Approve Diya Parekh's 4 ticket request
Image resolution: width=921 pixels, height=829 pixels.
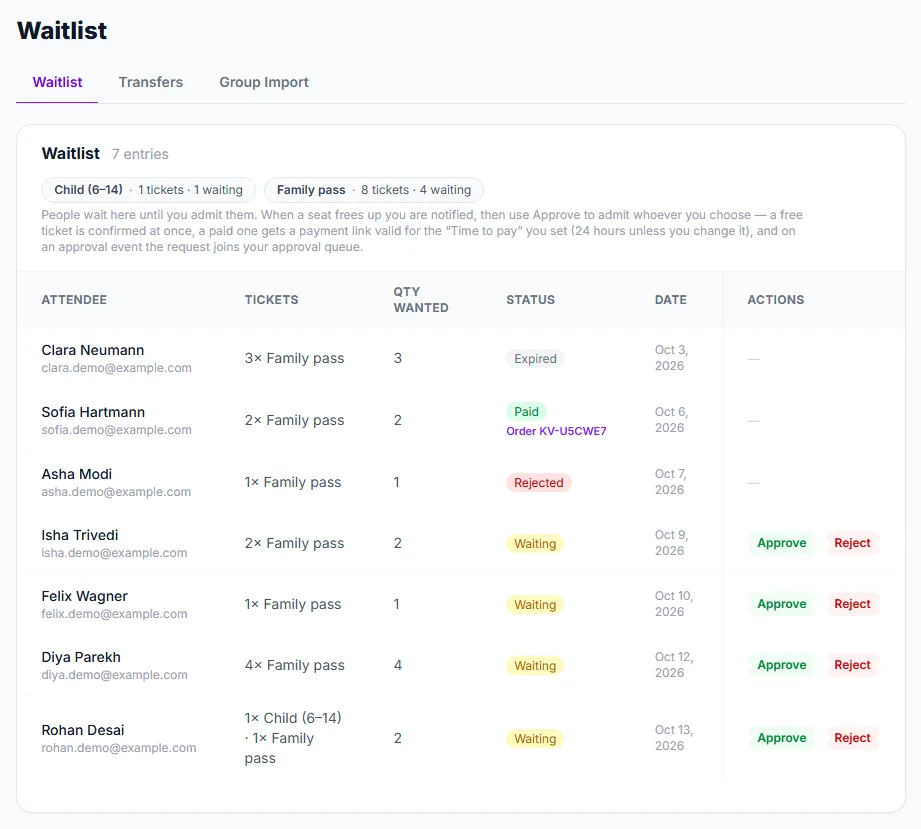[782, 665]
